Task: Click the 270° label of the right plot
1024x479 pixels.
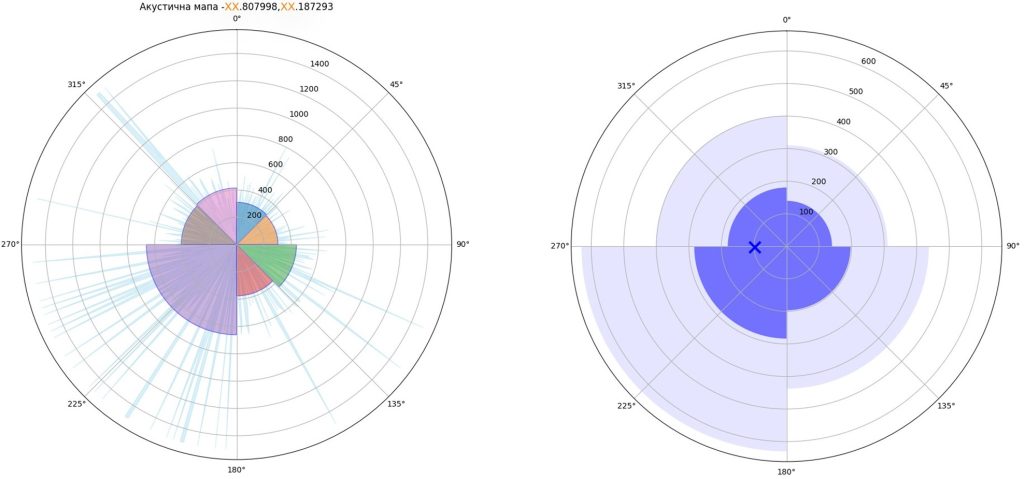Action: [562, 246]
